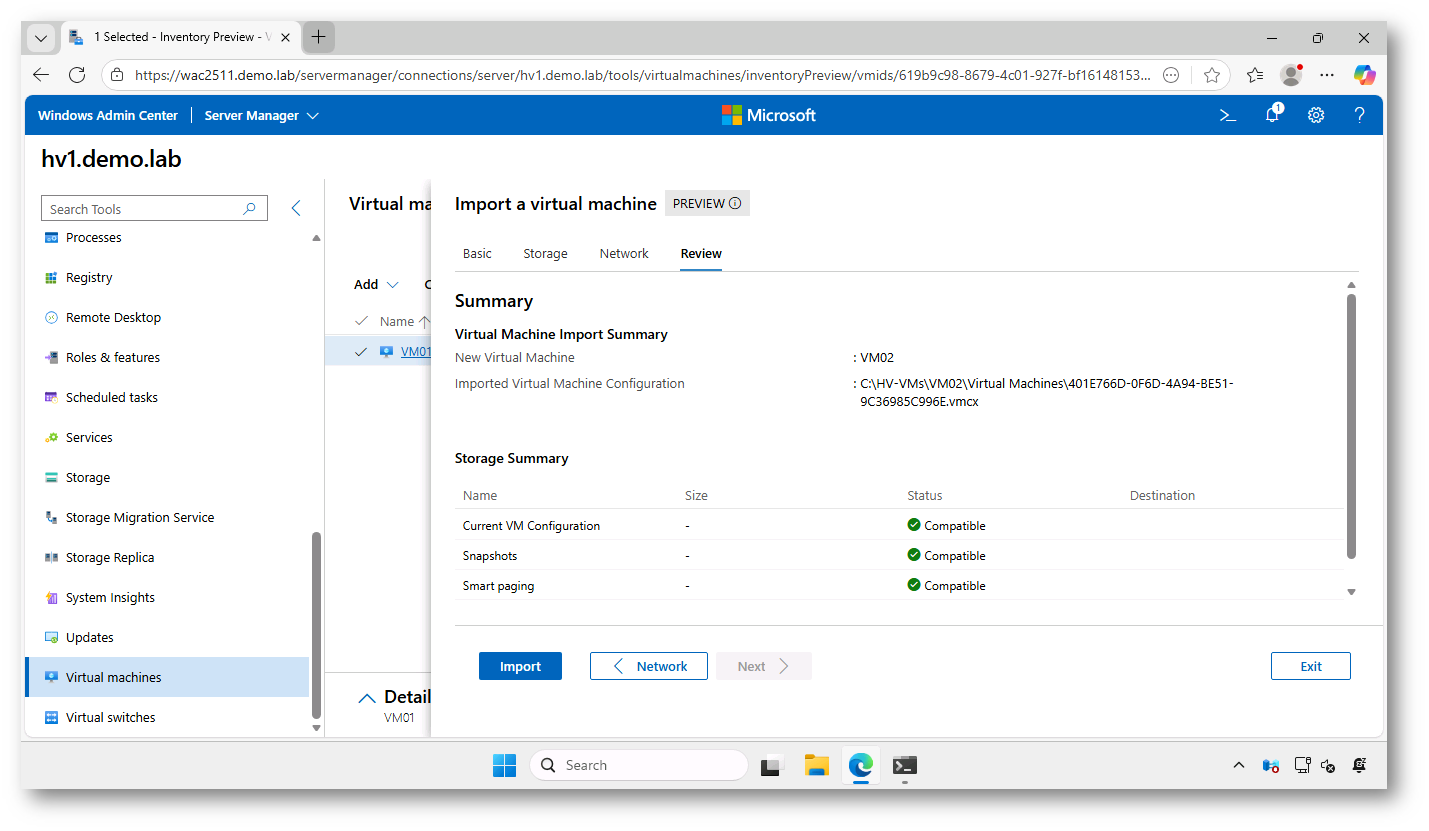This screenshot has width=1429, height=831.
Task: Click the Exit button
Action: tap(1310, 666)
